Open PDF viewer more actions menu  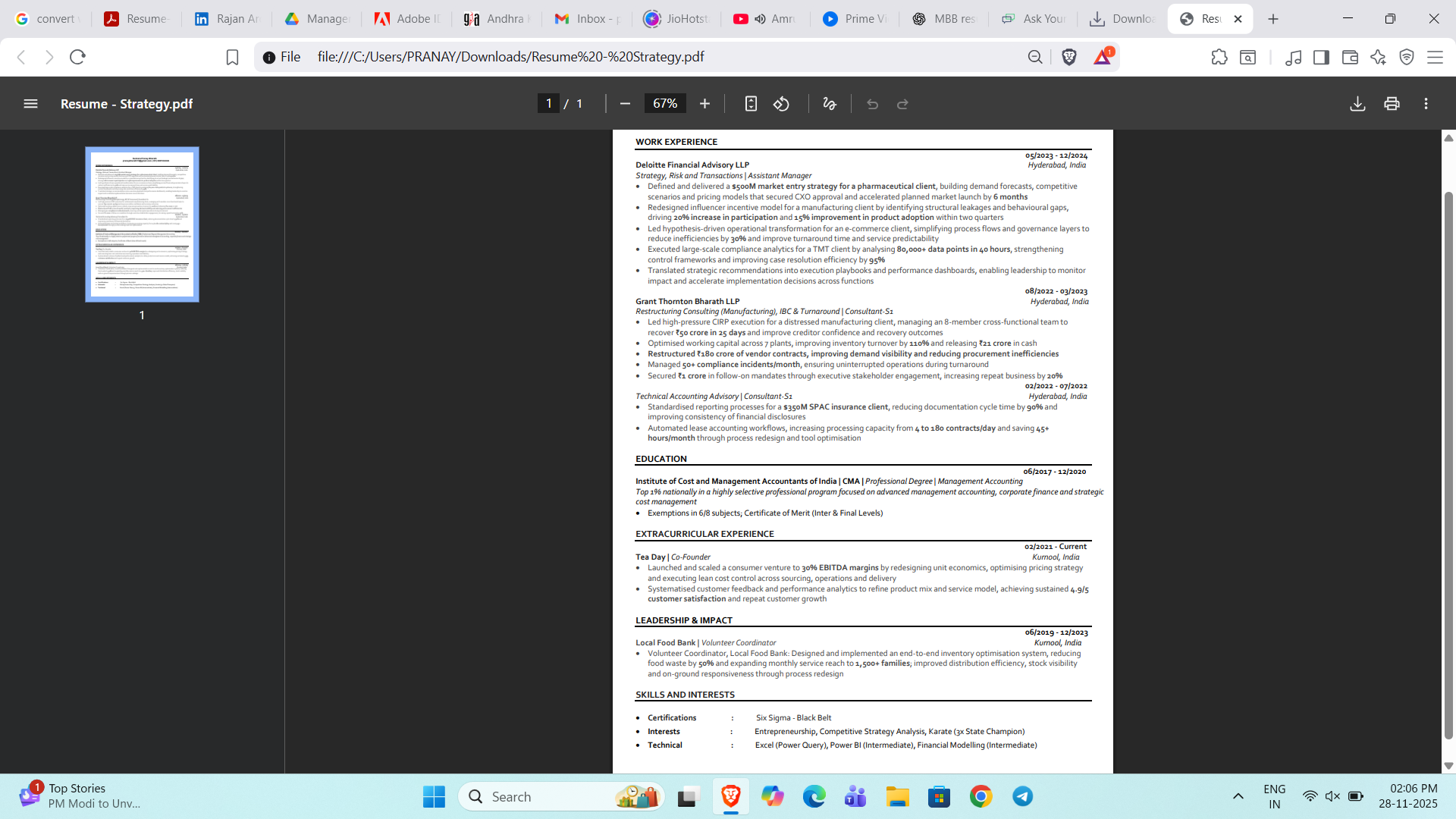[x=1426, y=104]
